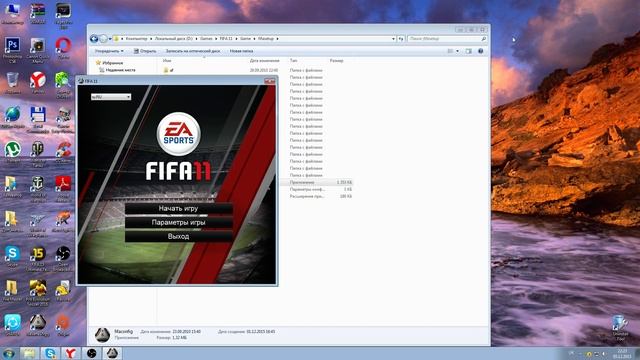Click Компьютер breadcrumb in address bar

(x=136, y=39)
